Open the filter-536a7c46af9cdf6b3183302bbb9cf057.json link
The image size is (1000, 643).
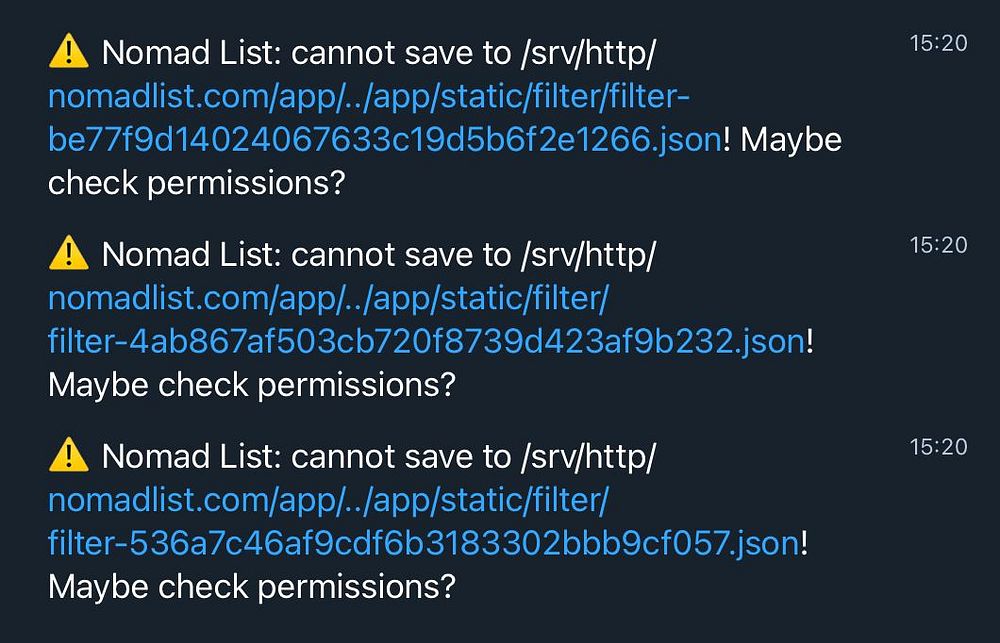pyautogui.click(x=424, y=543)
